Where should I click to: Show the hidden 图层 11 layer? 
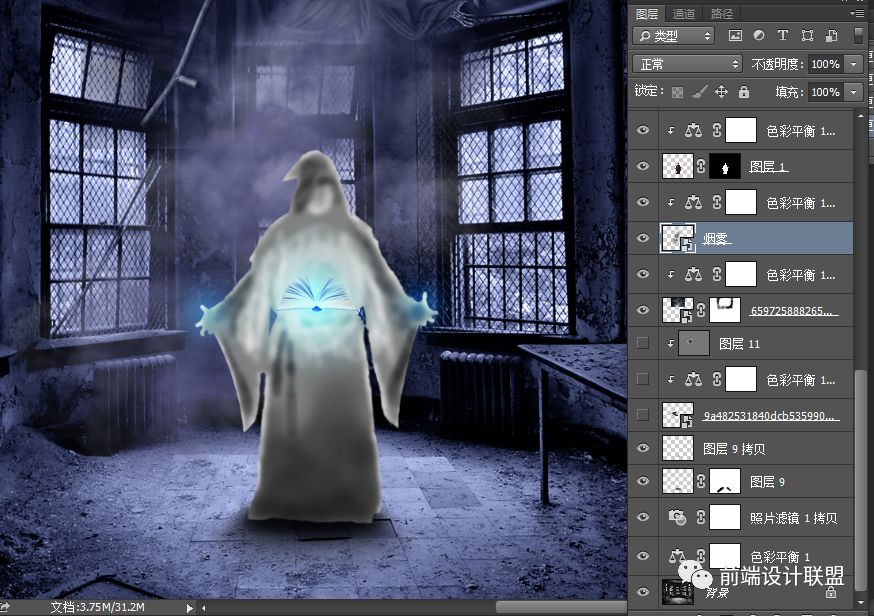tap(643, 343)
